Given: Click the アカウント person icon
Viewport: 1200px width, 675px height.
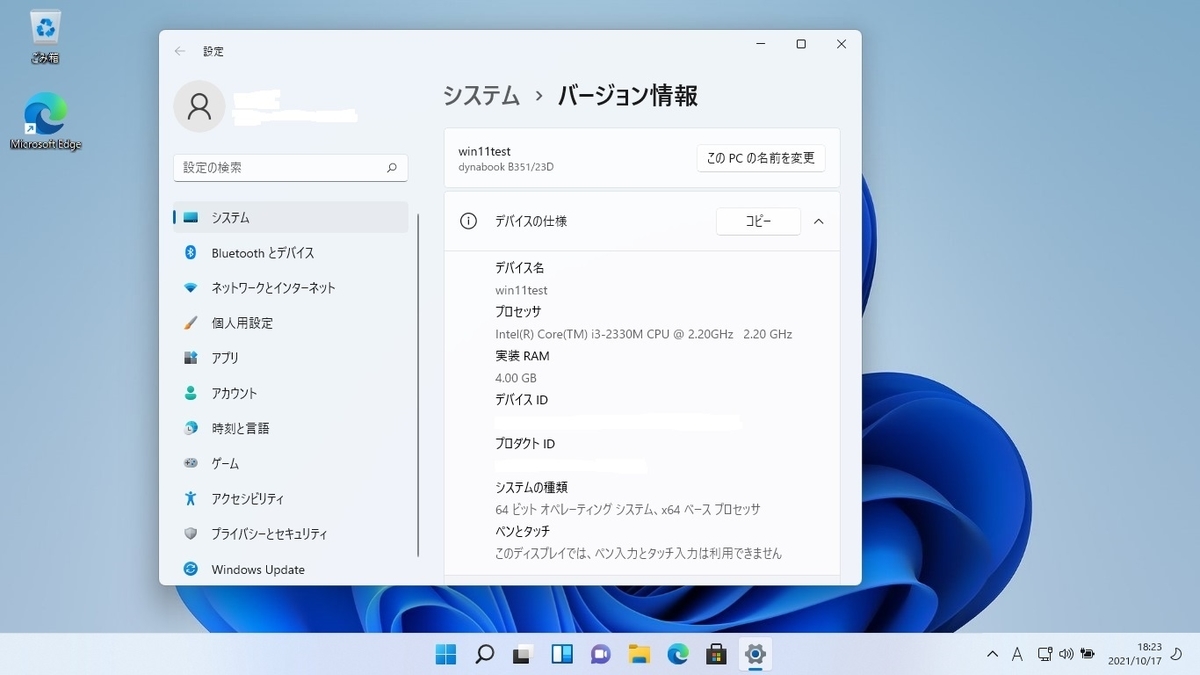Looking at the screenshot, I should pos(191,393).
